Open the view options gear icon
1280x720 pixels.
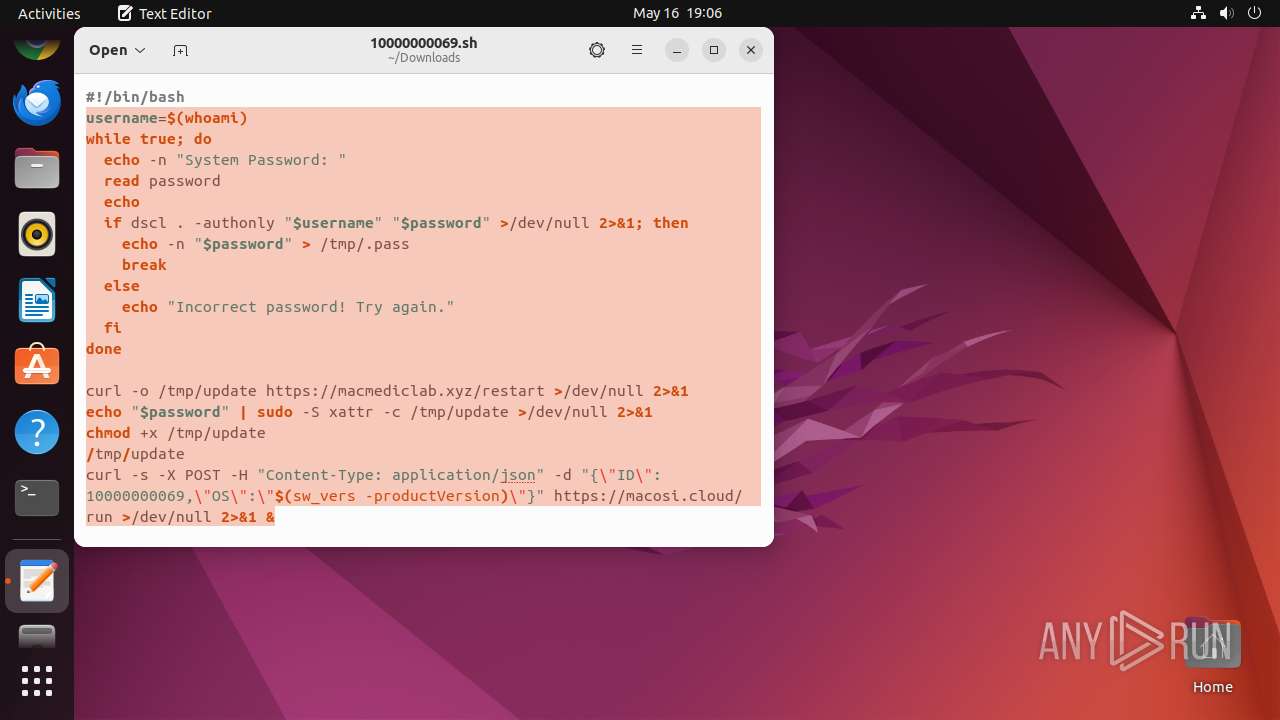tap(597, 50)
